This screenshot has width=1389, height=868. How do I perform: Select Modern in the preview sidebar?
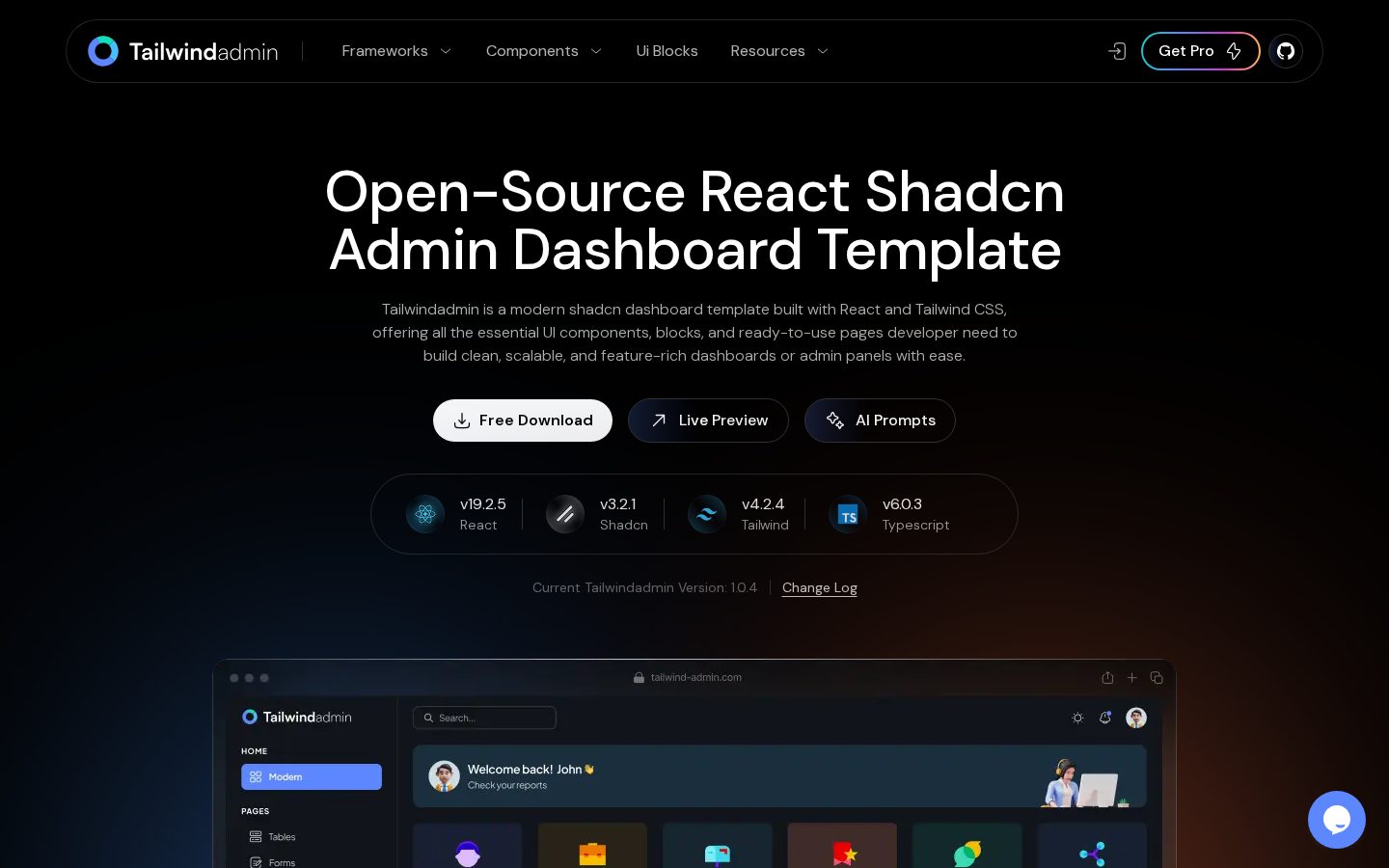pyautogui.click(x=312, y=776)
